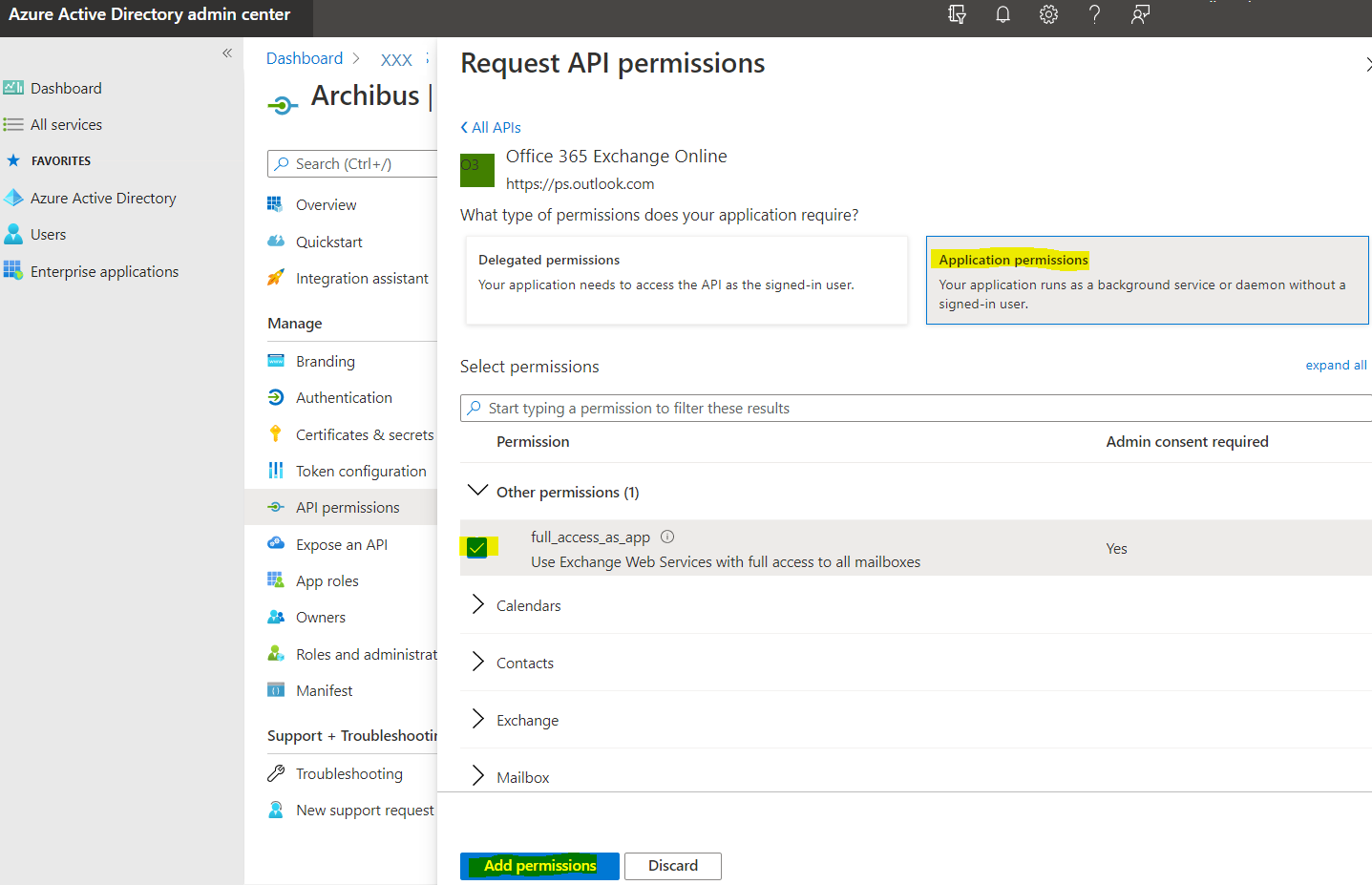Open the Token configuration blade
Viewport: 1372px width, 885px height.
(361, 471)
